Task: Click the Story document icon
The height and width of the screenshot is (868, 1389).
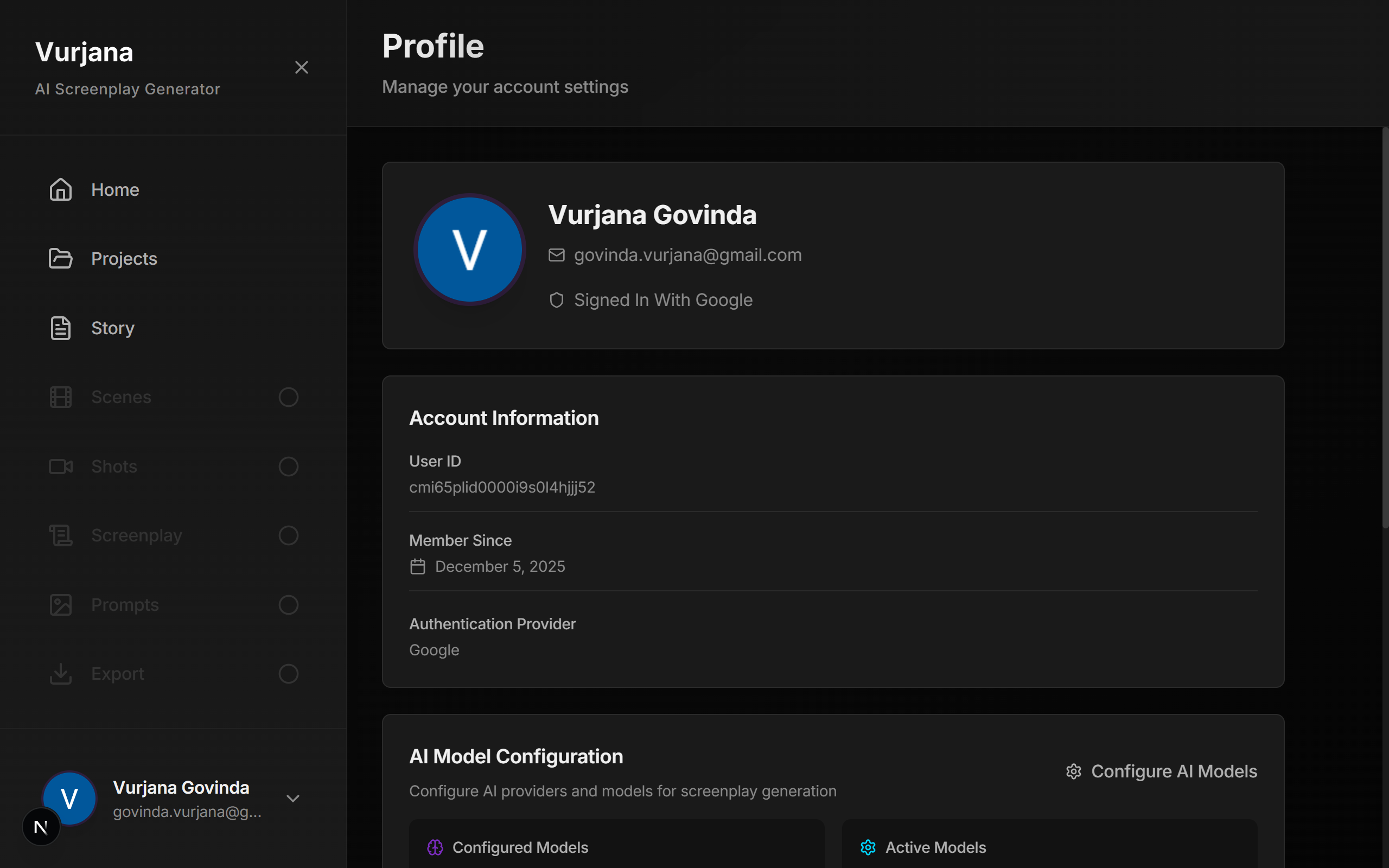Action: pyautogui.click(x=60, y=328)
